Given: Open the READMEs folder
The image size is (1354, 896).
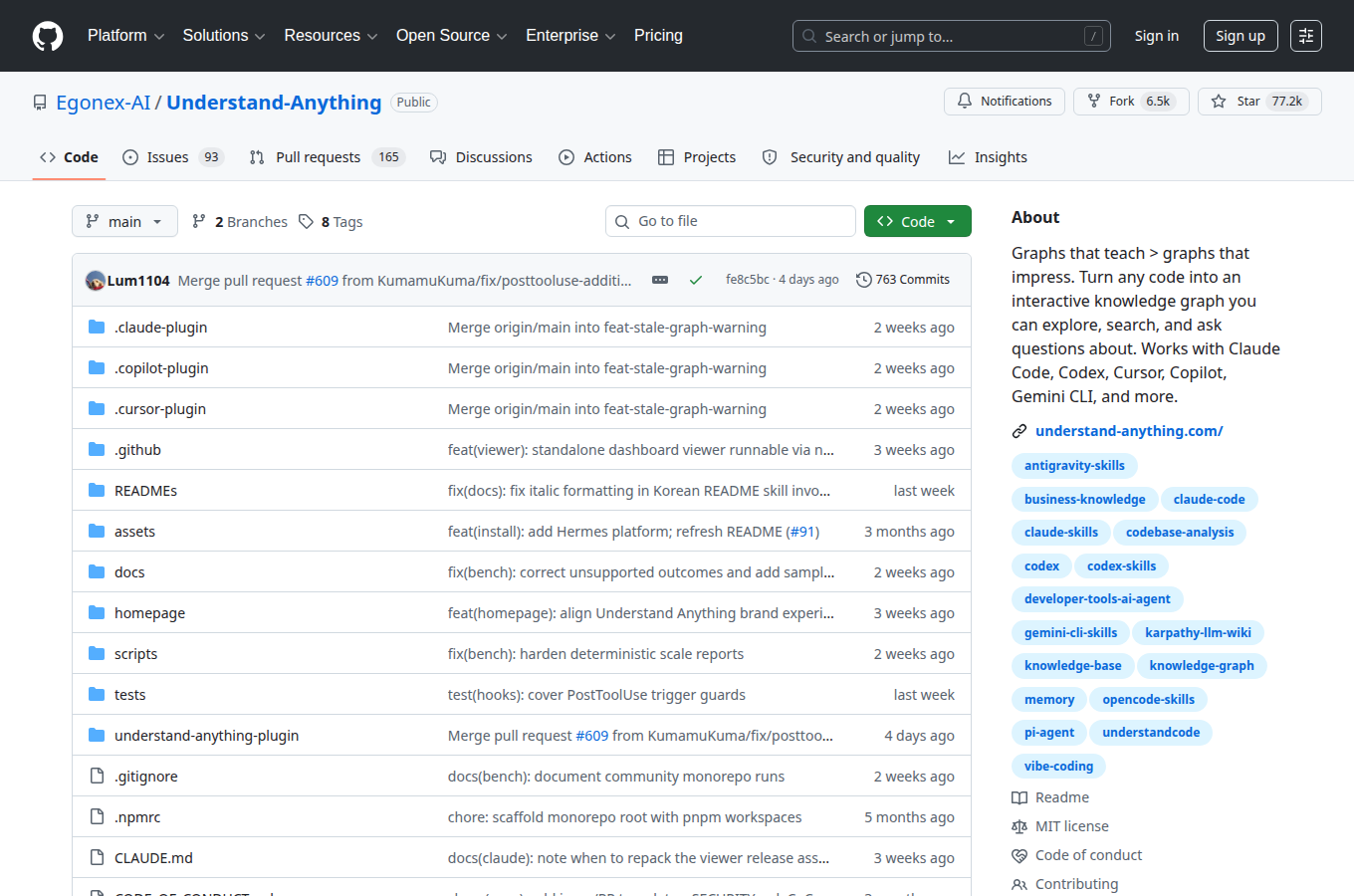Looking at the screenshot, I should click(145, 490).
